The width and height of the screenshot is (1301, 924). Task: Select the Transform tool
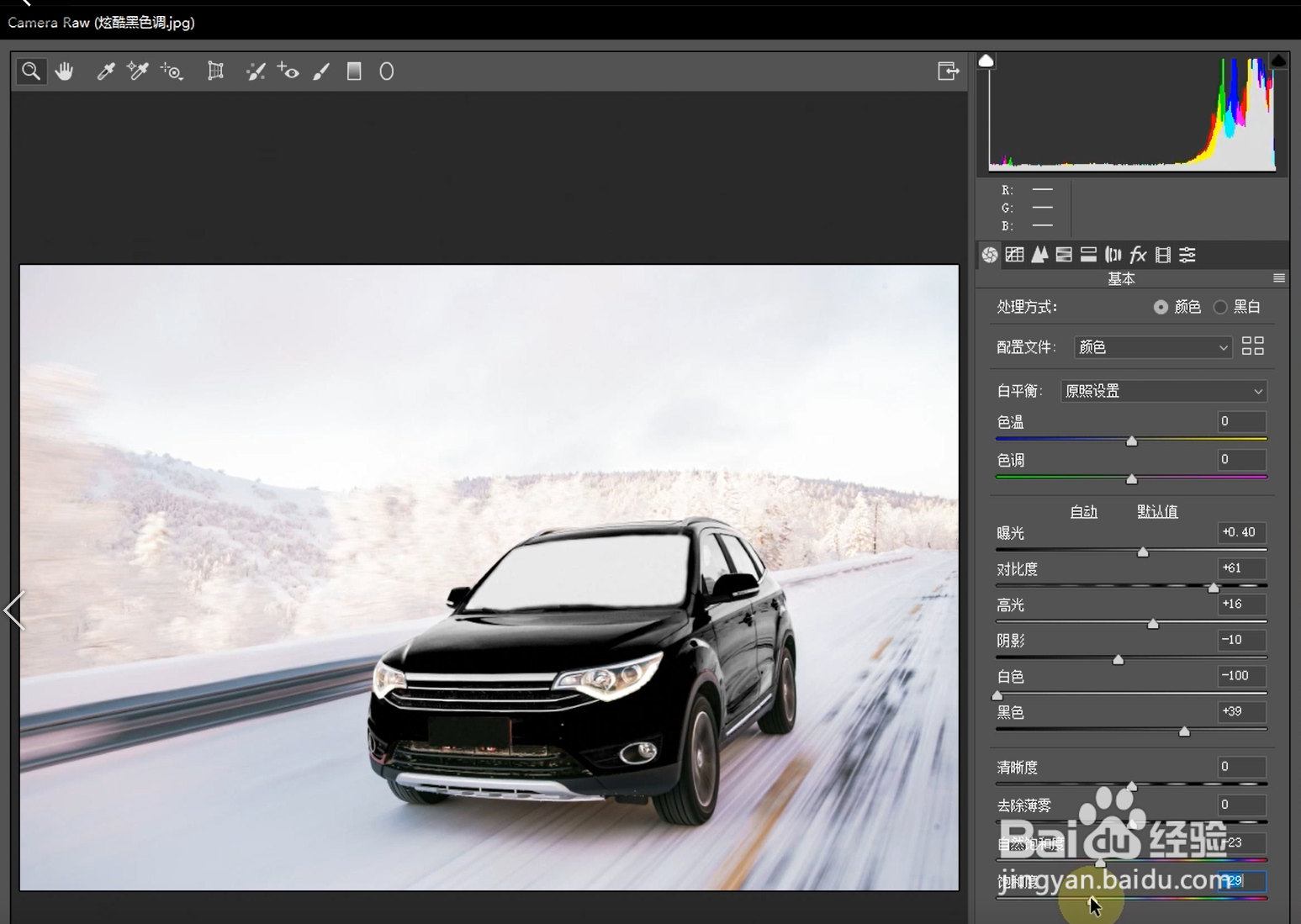(x=215, y=71)
